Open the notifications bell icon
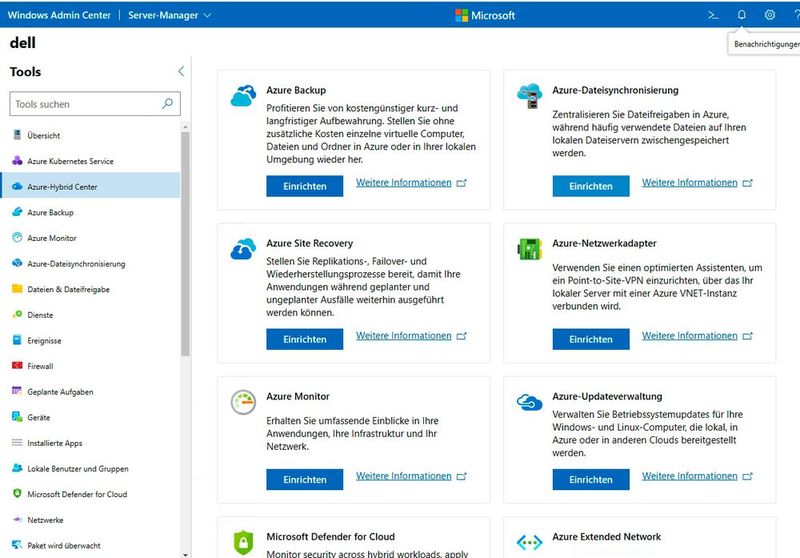 point(741,15)
